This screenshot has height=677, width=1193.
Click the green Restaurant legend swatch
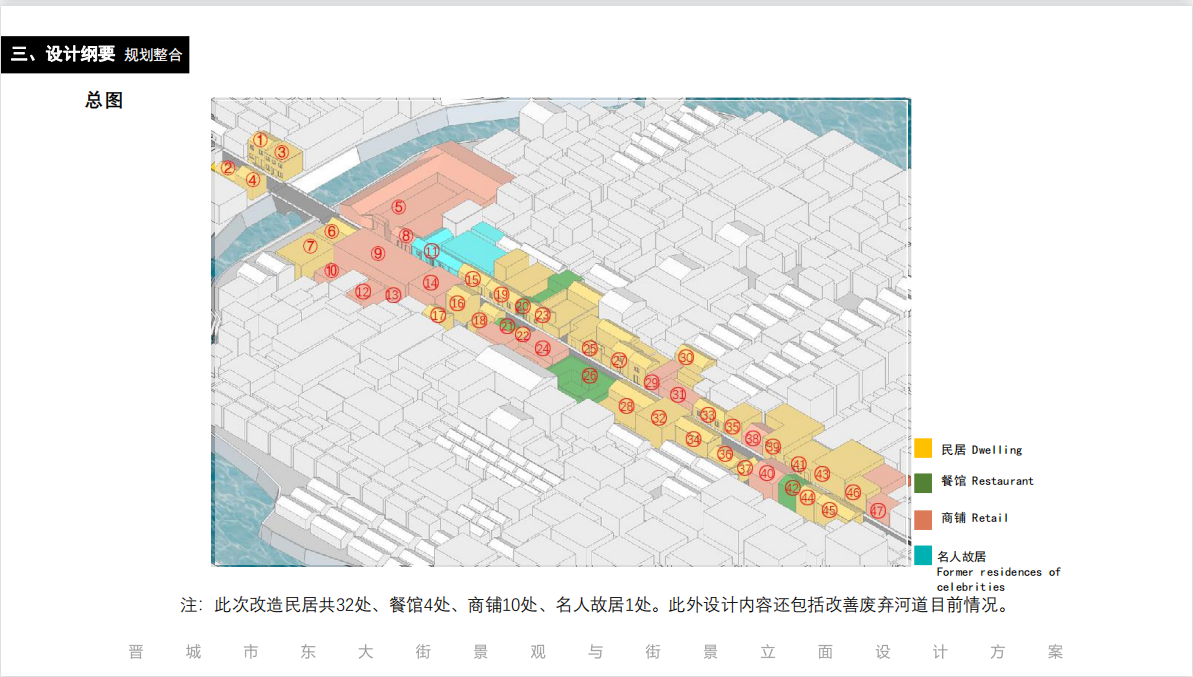click(923, 482)
